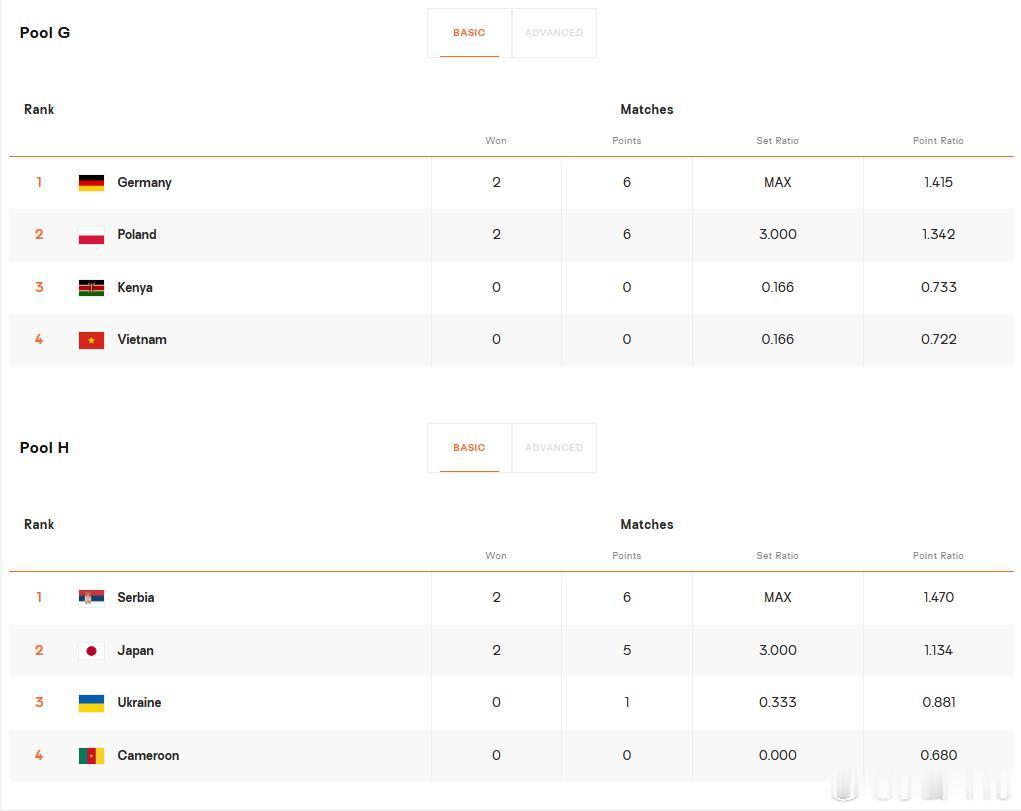Viewport: 1021px width, 811px height.
Task: Click the Won column header in Pool G
Action: click(x=496, y=141)
